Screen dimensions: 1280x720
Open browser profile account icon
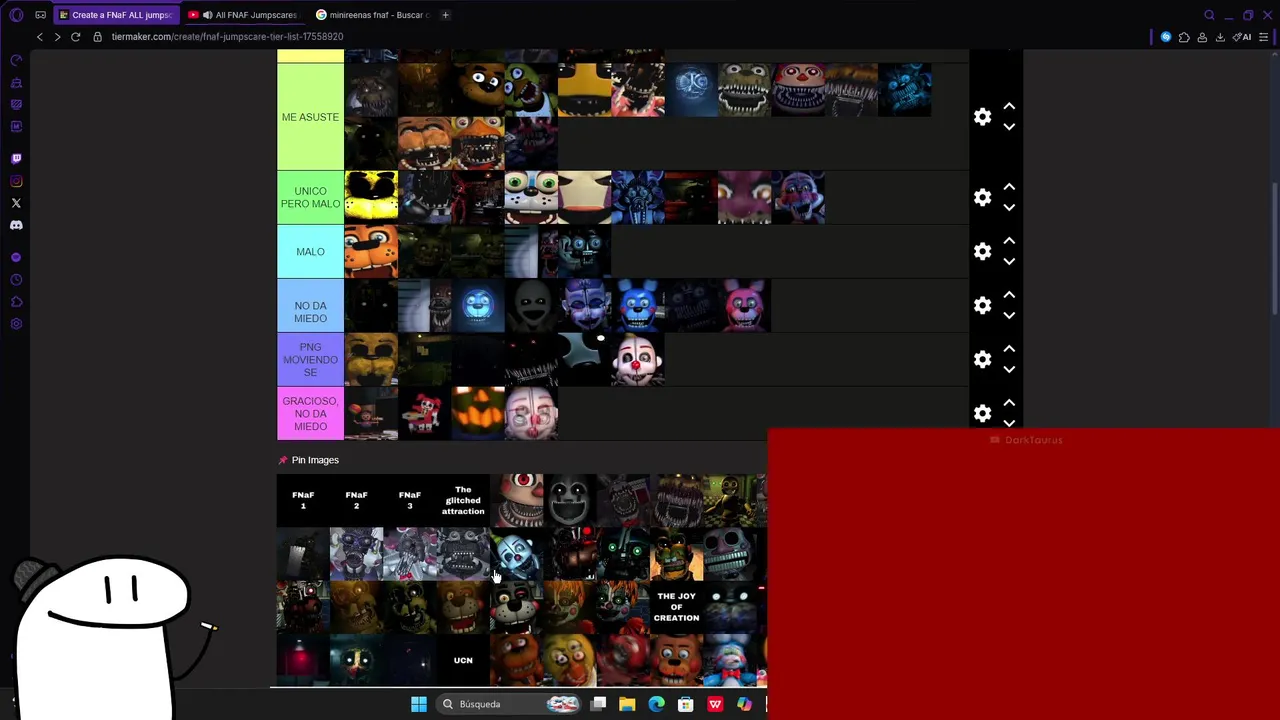tap(1202, 37)
